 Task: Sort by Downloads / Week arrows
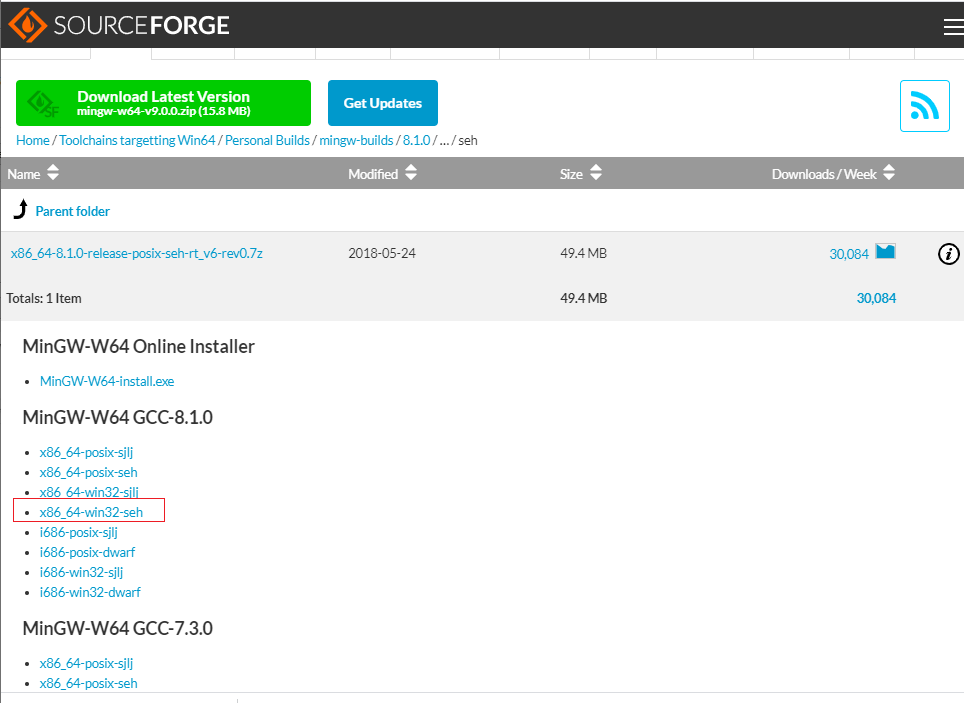[889, 174]
